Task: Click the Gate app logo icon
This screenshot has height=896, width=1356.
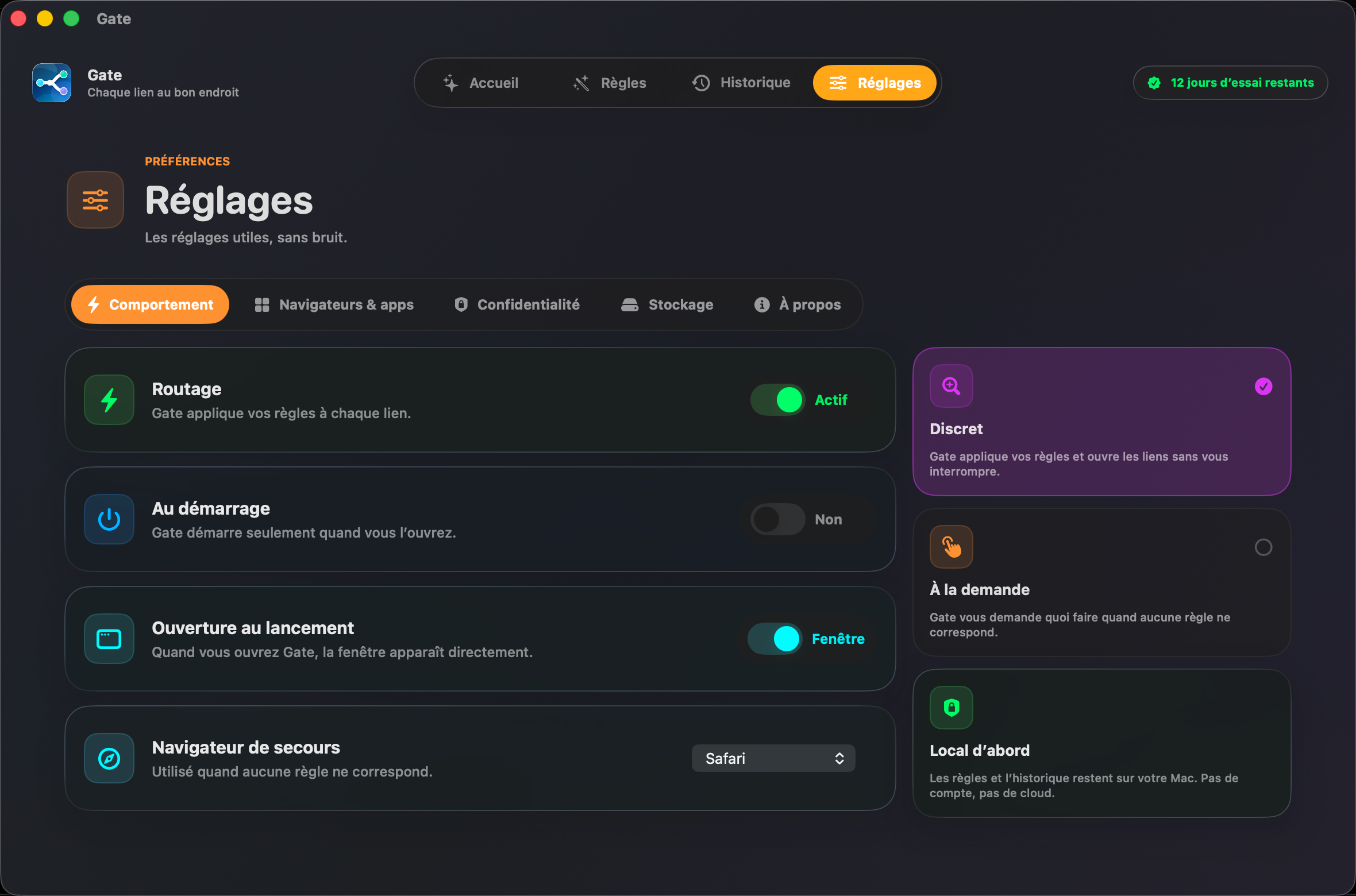Action: [x=52, y=83]
